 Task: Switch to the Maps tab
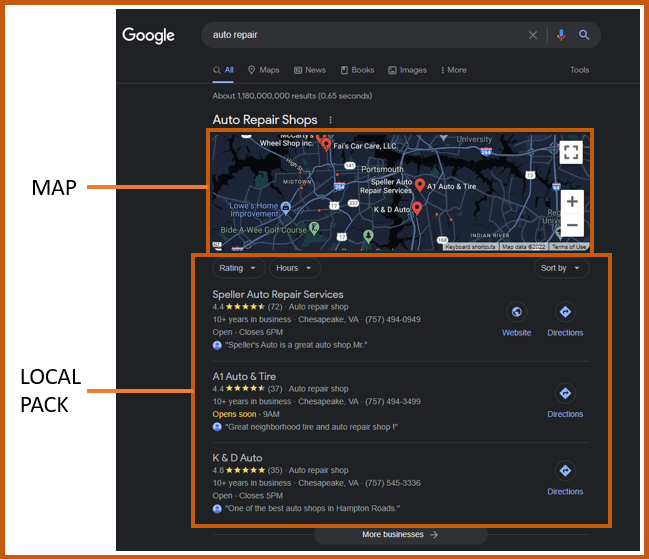pos(264,70)
